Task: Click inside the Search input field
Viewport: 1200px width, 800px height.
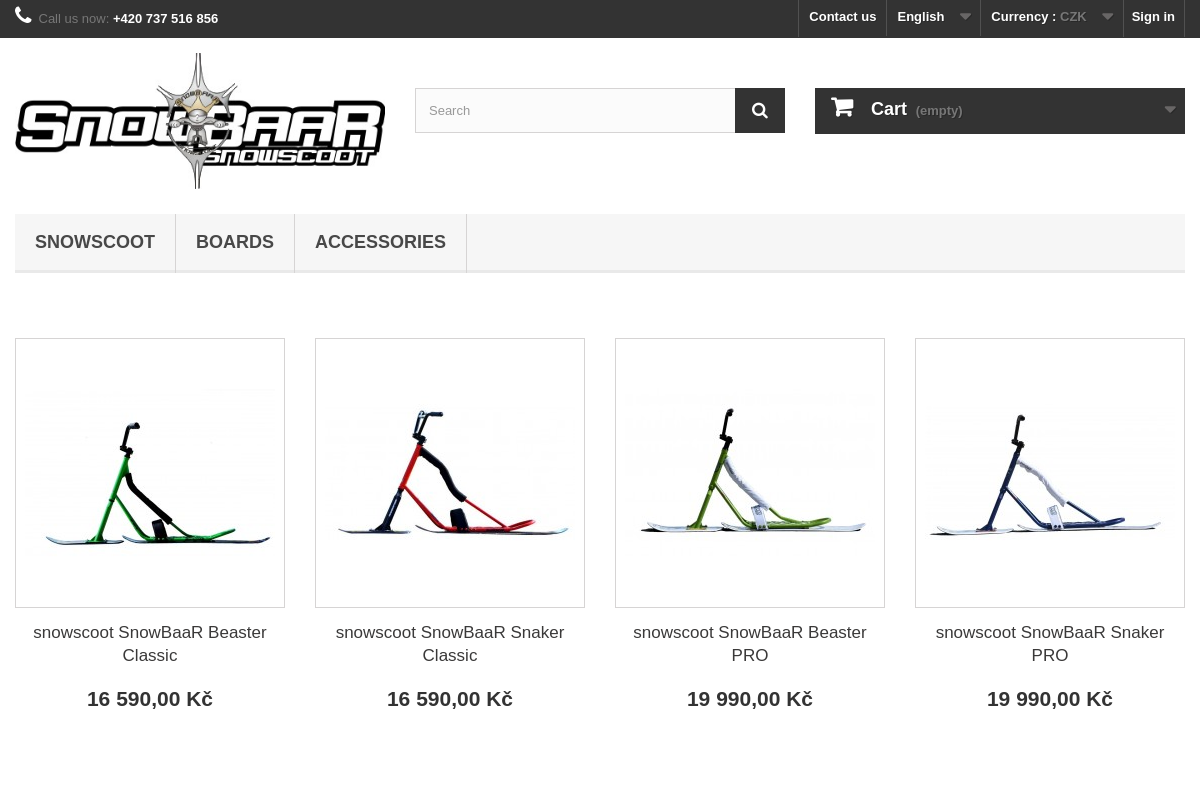Action: tap(575, 110)
